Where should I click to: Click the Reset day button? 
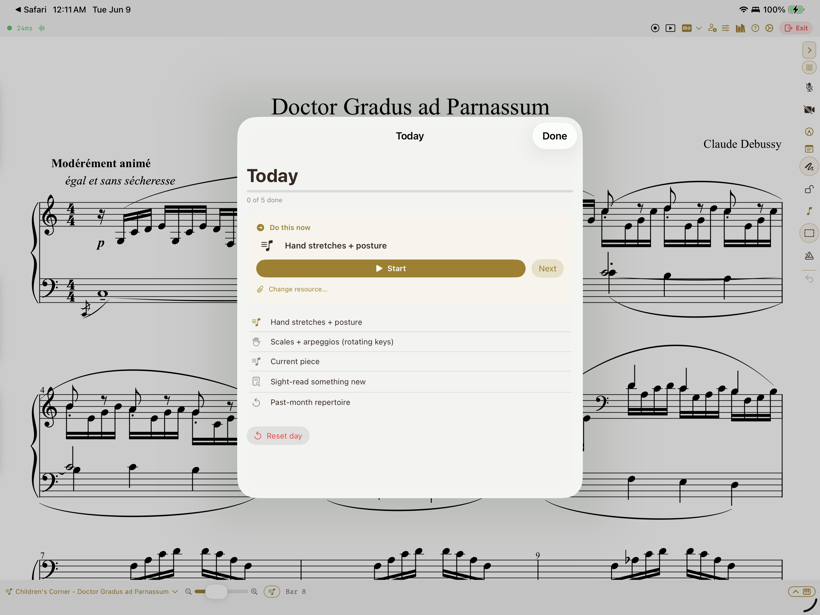tap(278, 436)
